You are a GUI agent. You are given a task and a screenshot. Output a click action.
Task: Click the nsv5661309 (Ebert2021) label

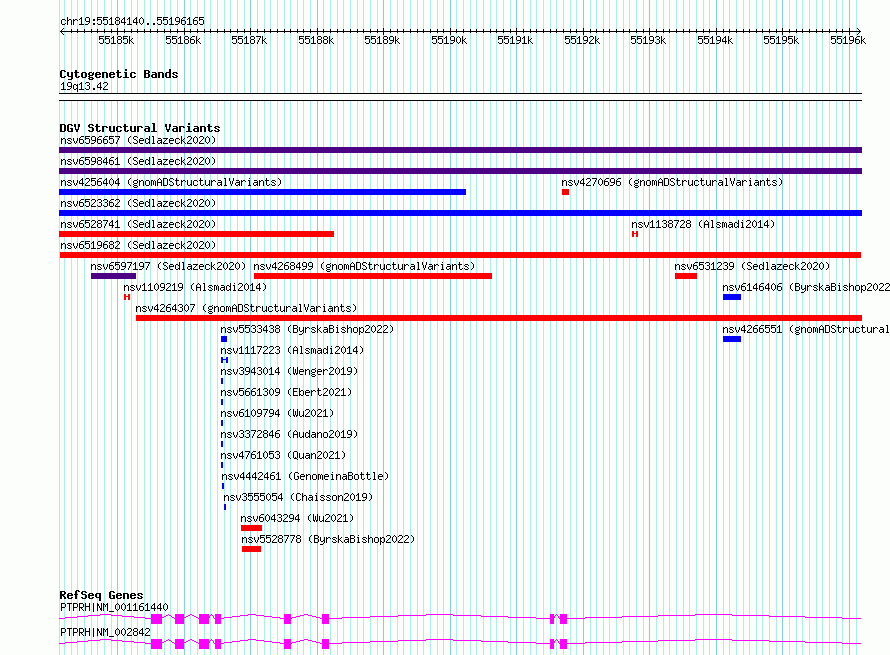pos(286,392)
